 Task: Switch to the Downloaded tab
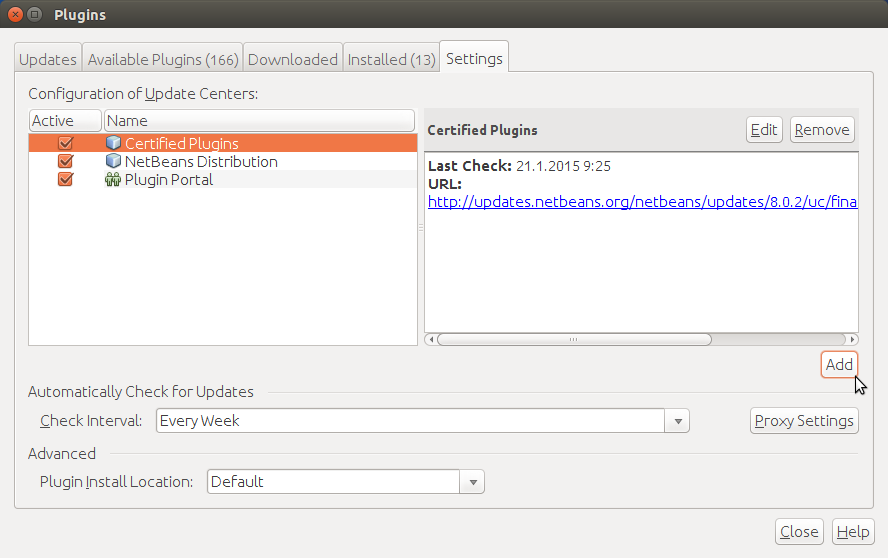pos(293,59)
